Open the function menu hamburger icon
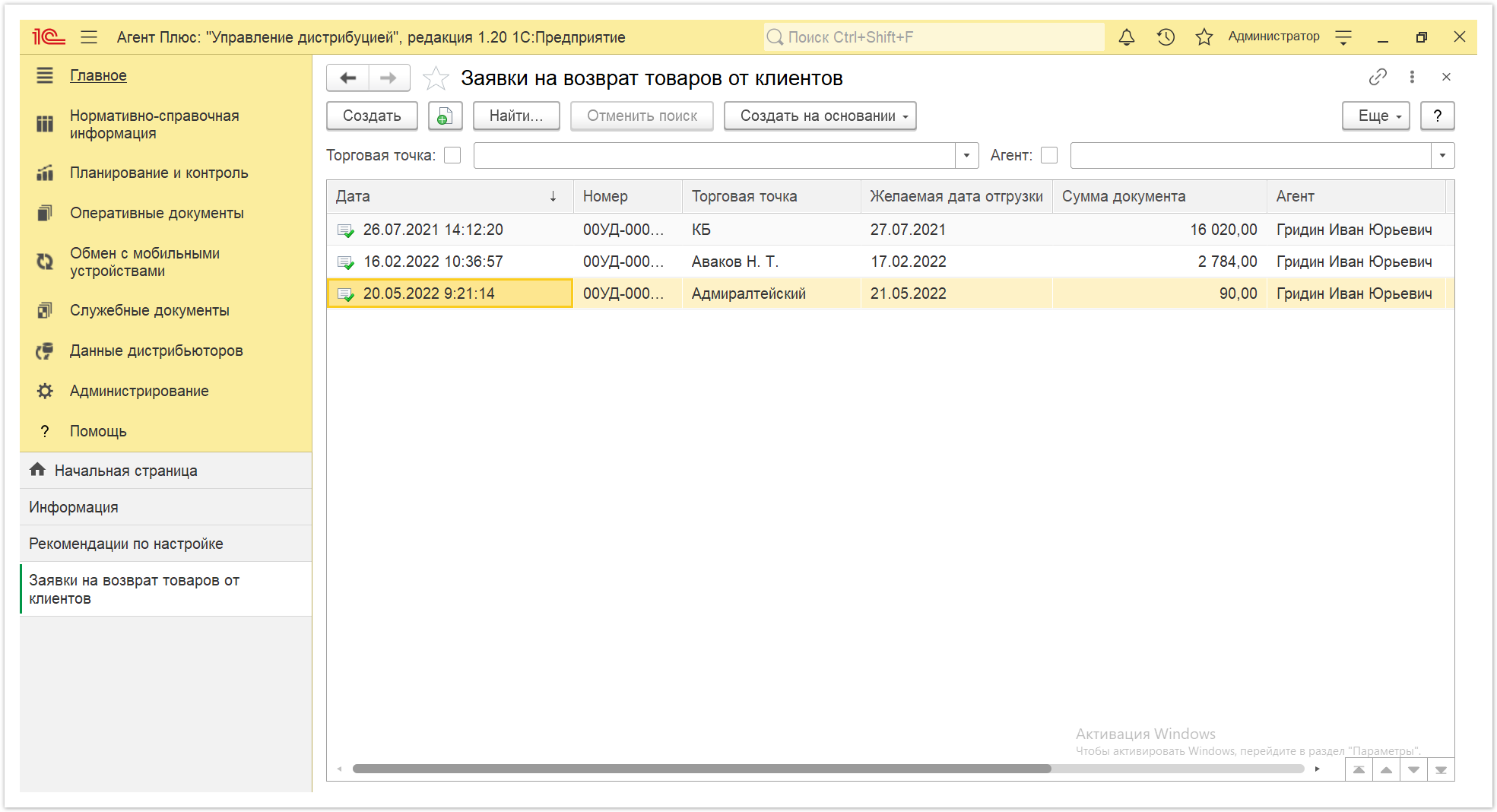This screenshot has width=1497, height=812. click(89, 36)
